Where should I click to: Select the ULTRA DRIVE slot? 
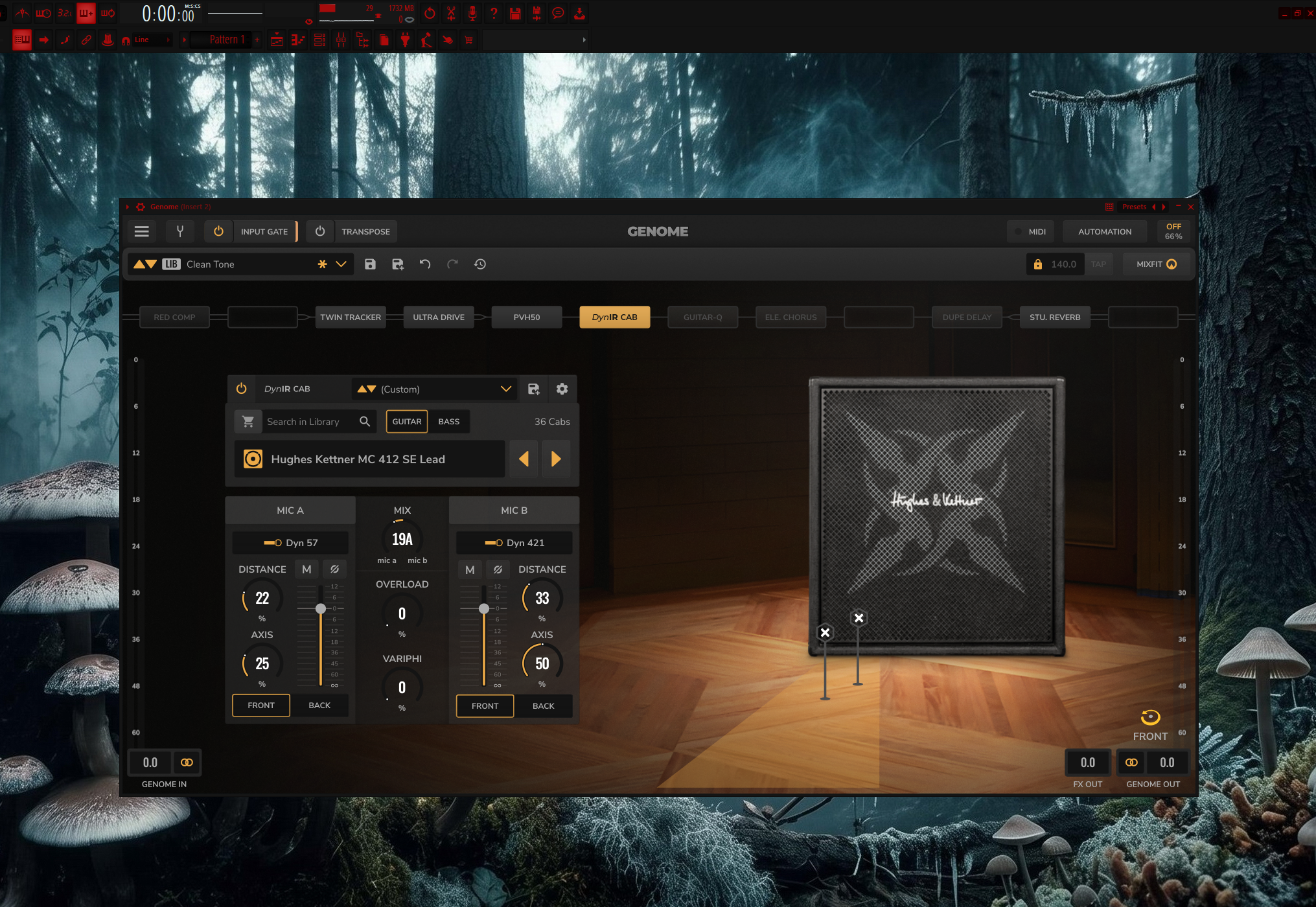439,317
